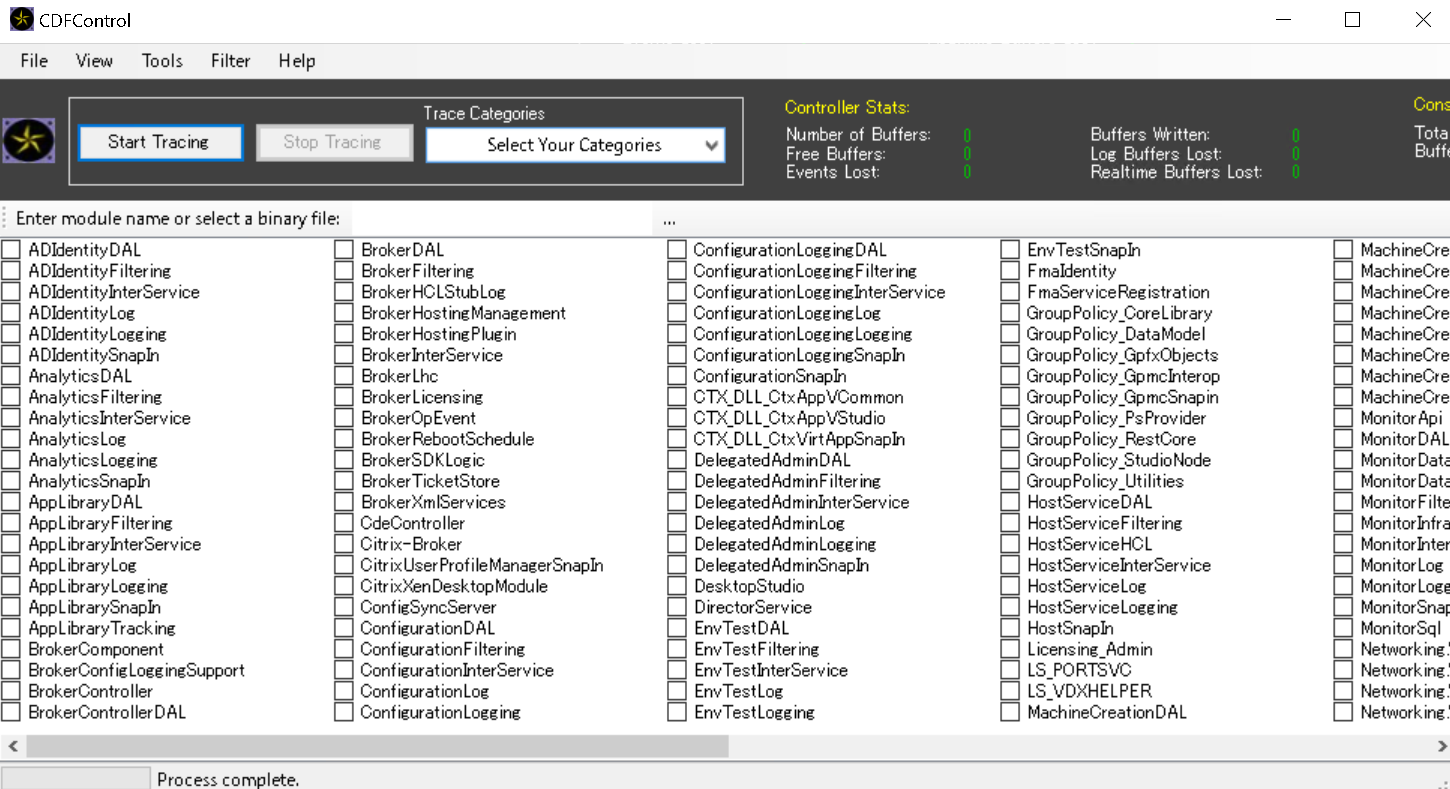1450x789 pixels.
Task: Enable the BrokerLicensing checkbox
Action: pyautogui.click(x=344, y=397)
